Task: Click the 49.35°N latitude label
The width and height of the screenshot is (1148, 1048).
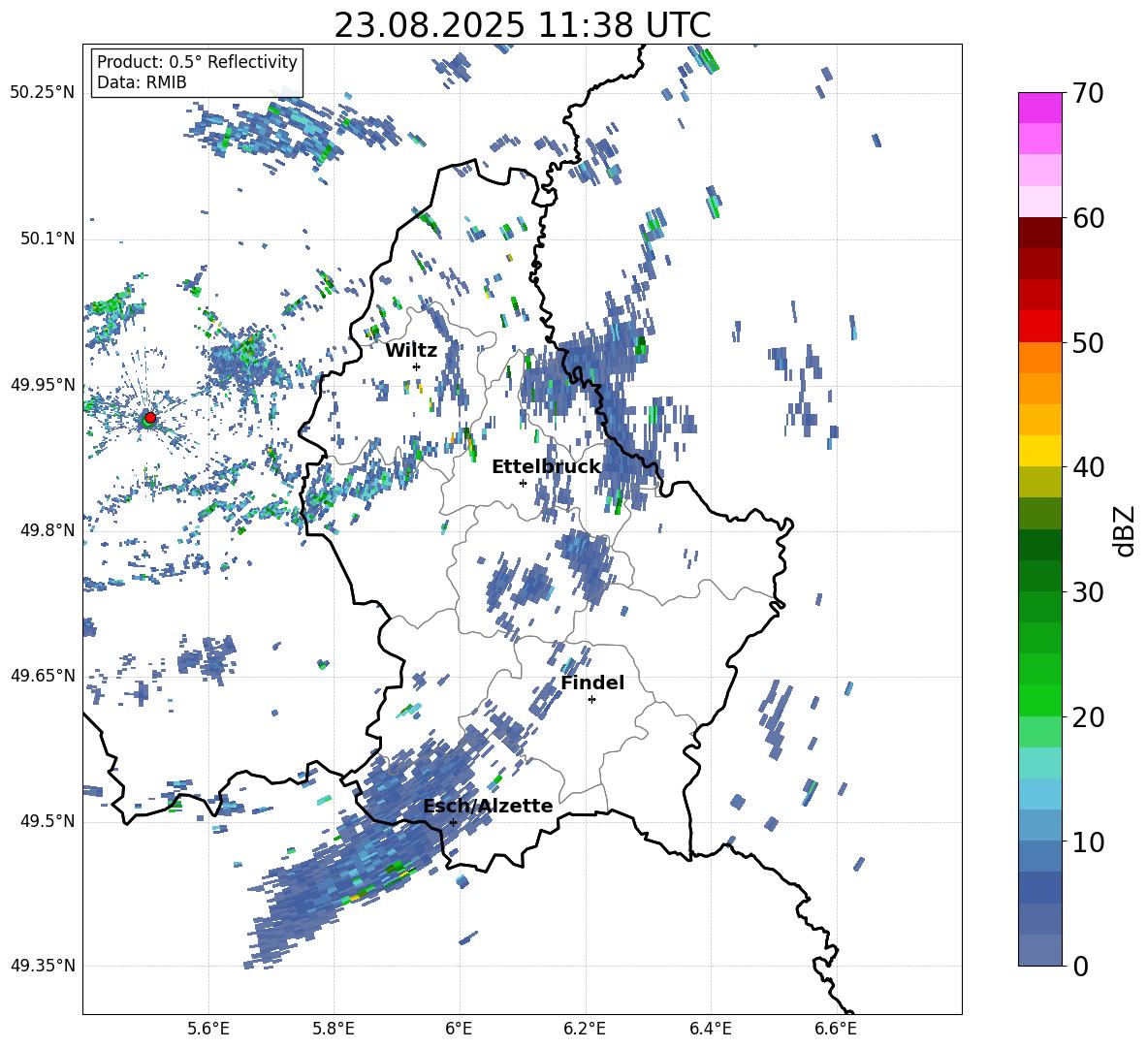Action: pos(43,966)
